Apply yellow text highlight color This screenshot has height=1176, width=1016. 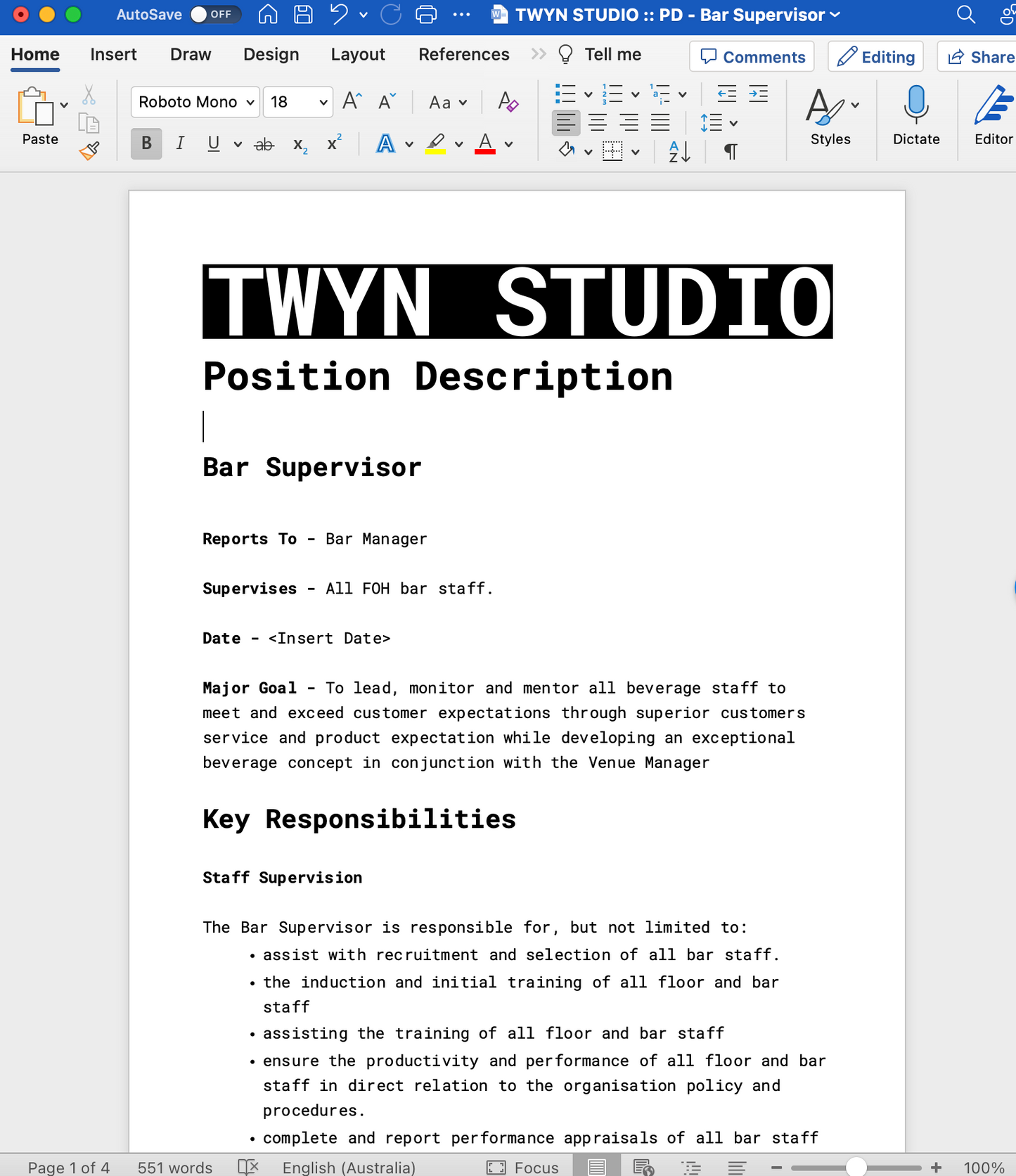(x=435, y=143)
